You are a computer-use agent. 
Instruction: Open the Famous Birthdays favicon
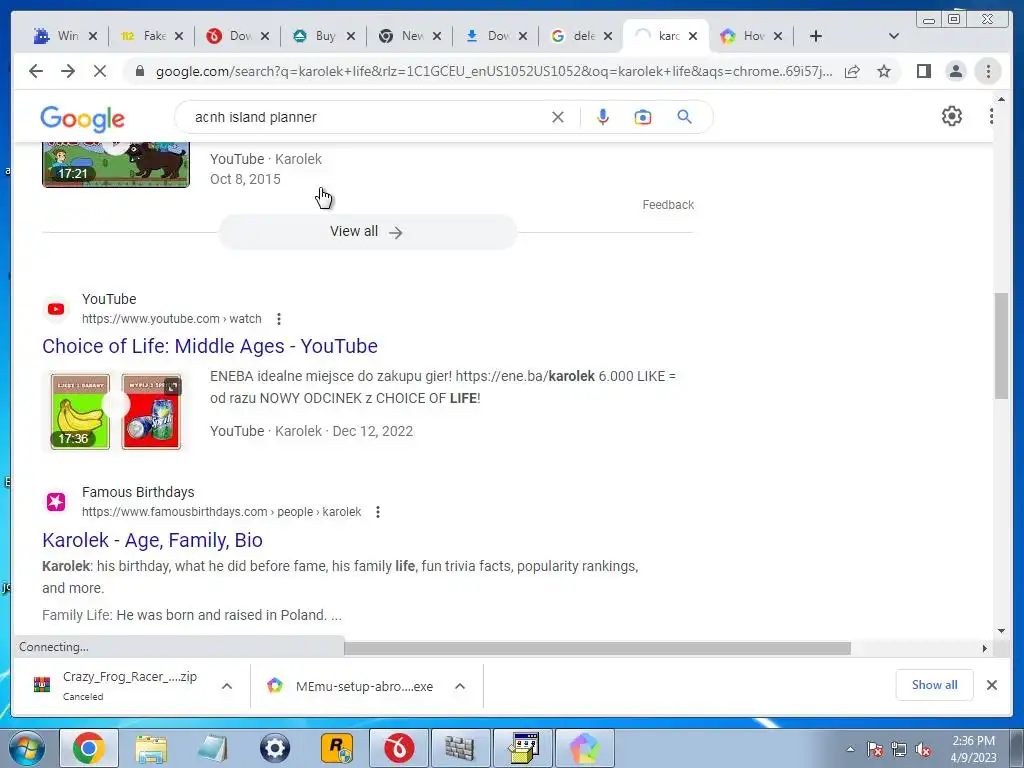point(56,502)
